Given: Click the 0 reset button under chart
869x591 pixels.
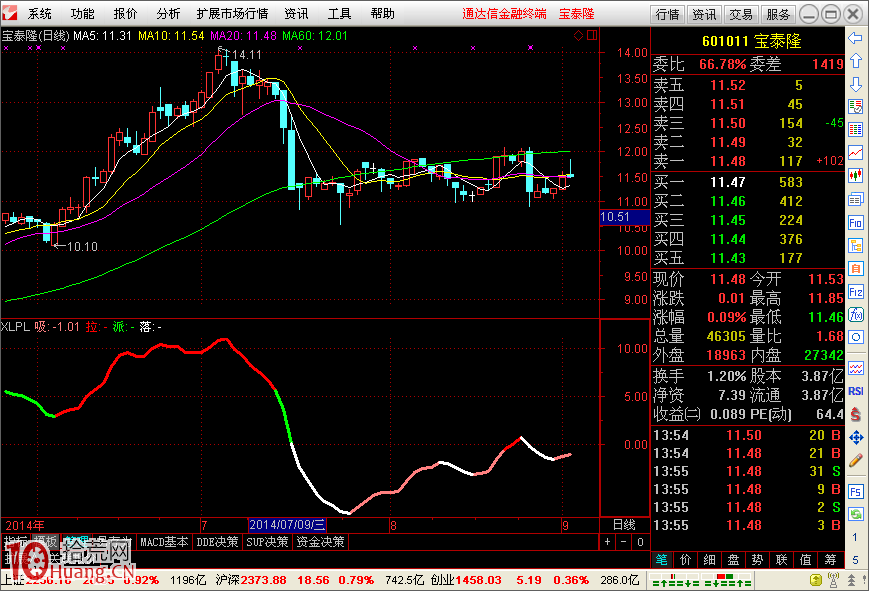Looking at the screenshot, I should click(640, 542).
